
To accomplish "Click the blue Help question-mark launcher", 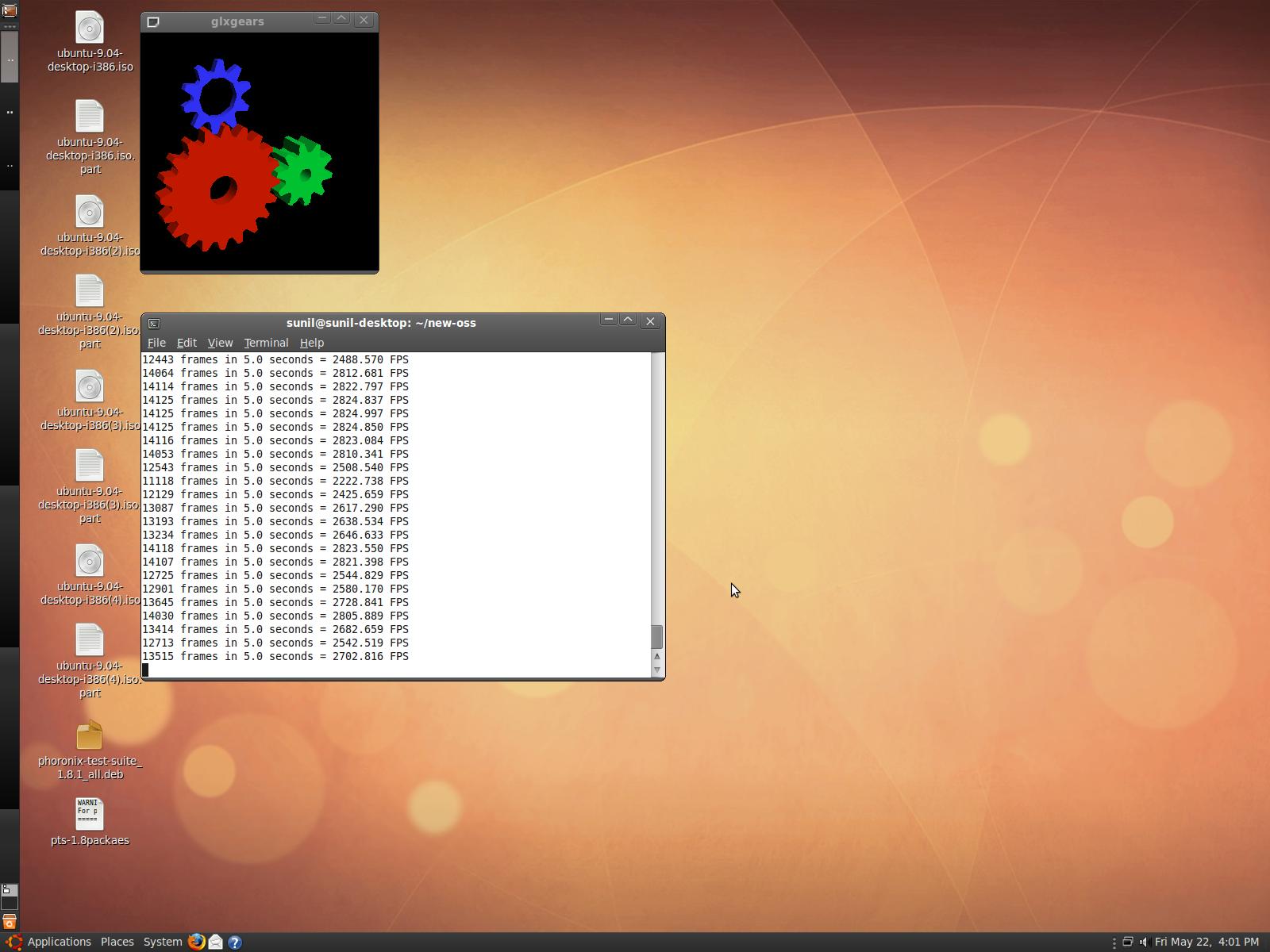I will (235, 942).
